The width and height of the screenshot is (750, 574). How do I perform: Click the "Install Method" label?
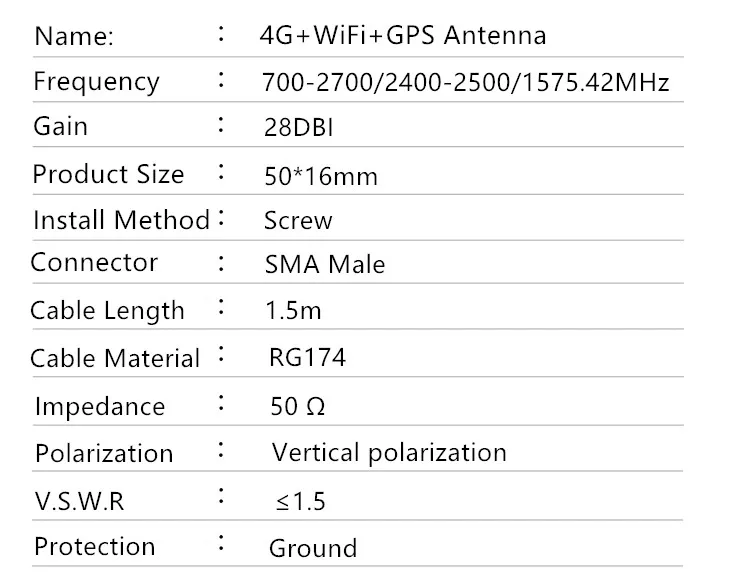tap(121, 220)
